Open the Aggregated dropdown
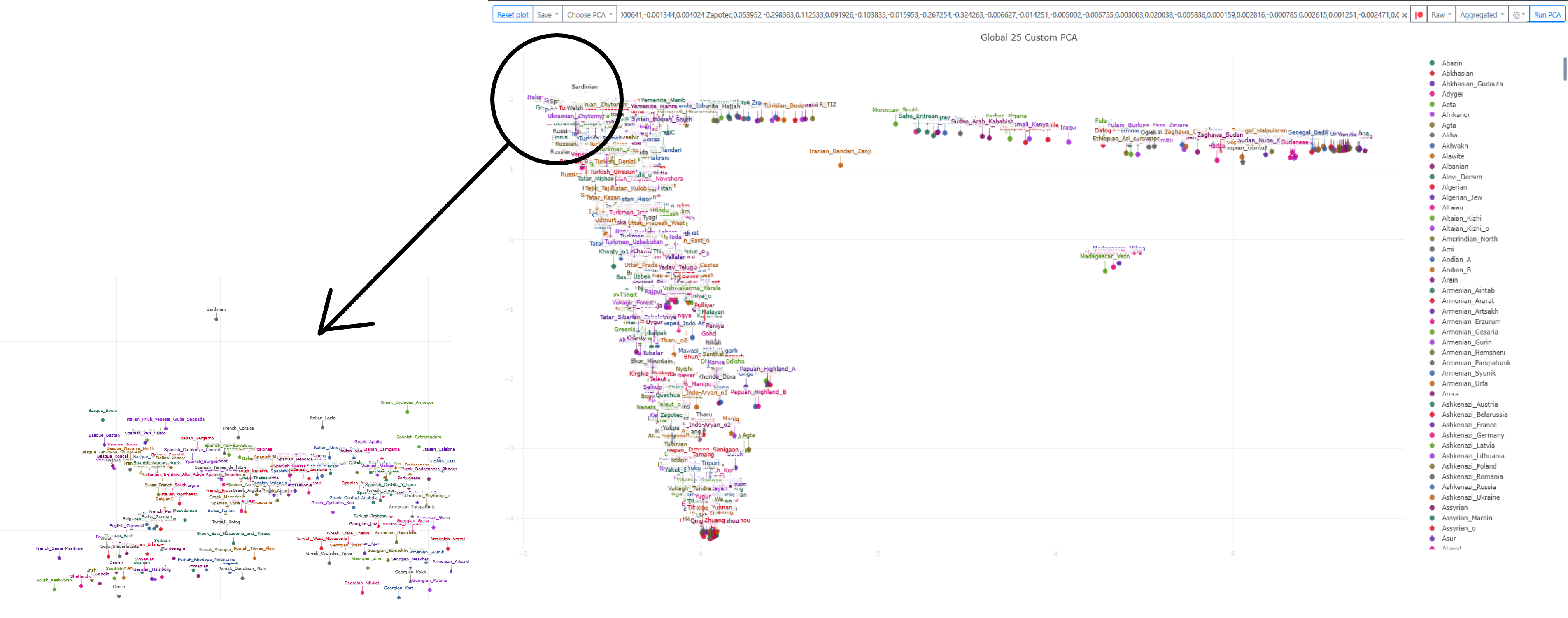The height and width of the screenshot is (618, 1568). 1482,14
